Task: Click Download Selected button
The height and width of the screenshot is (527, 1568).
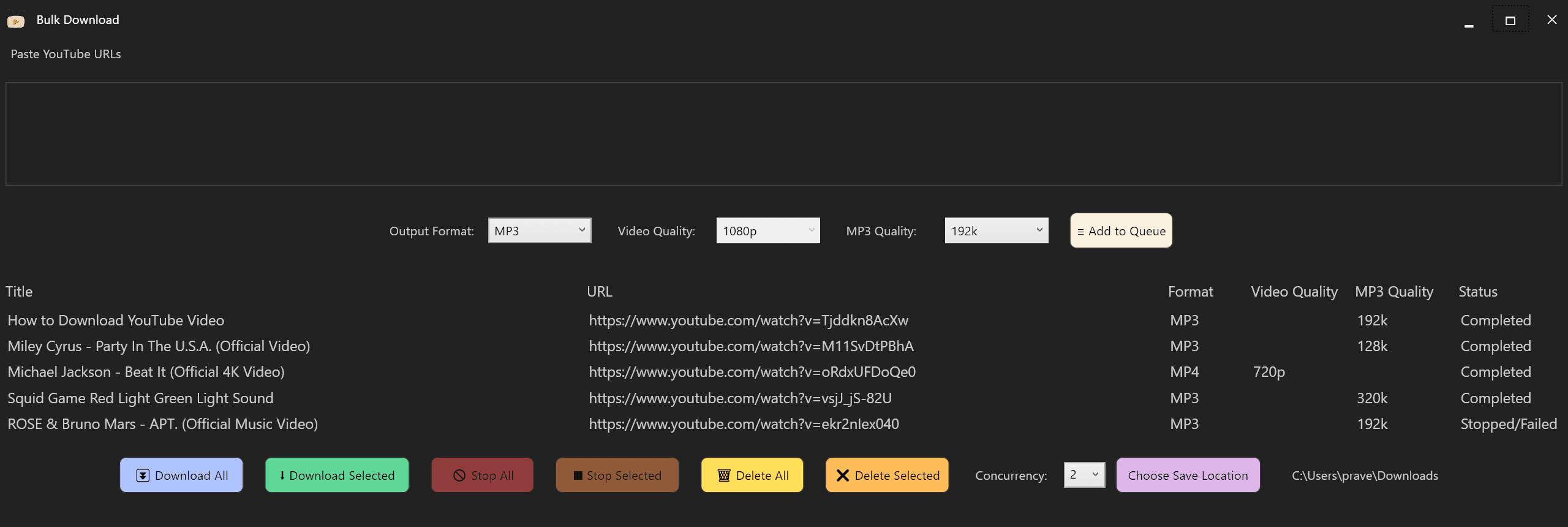Action: point(337,475)
